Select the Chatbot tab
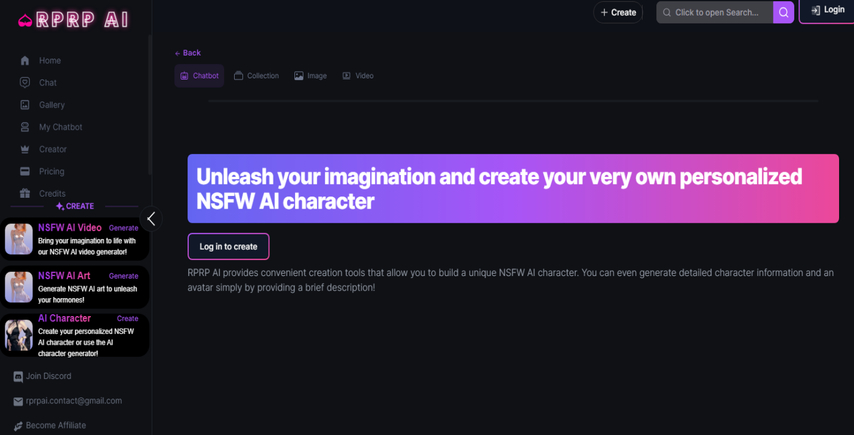Screen dimensions: 854x435 coord(199,76)
